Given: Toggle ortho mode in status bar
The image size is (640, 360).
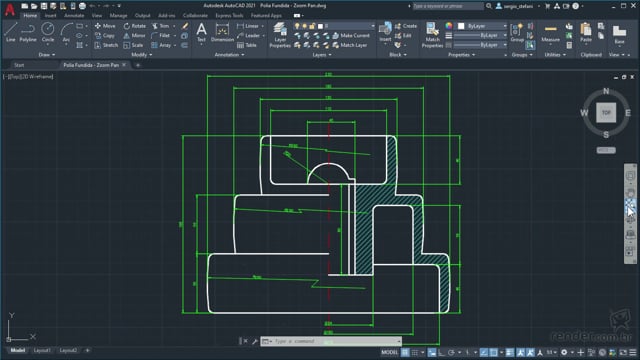Looking at the screenshot, I should 441,352.
